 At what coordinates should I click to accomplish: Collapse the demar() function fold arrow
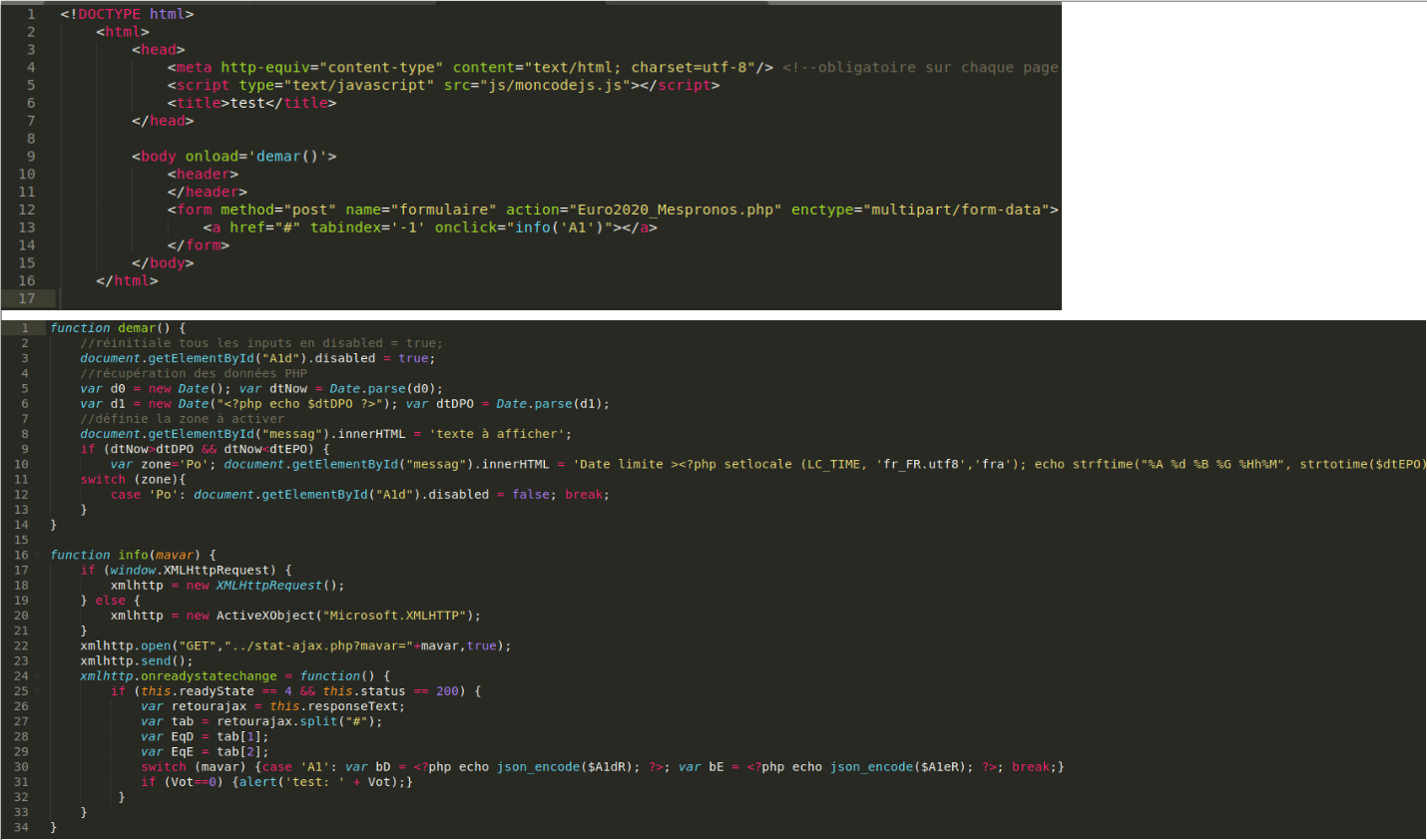(x=39, y=328)
